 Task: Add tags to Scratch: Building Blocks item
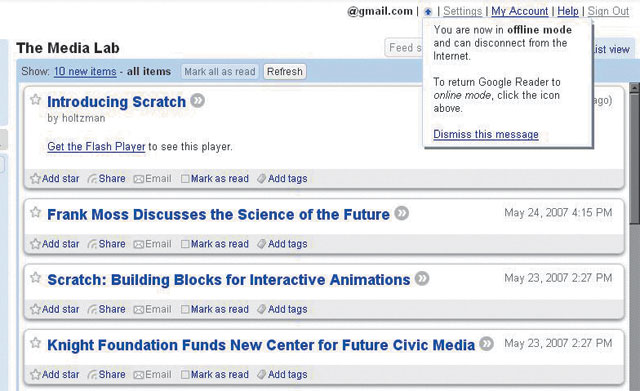(282, 309)
